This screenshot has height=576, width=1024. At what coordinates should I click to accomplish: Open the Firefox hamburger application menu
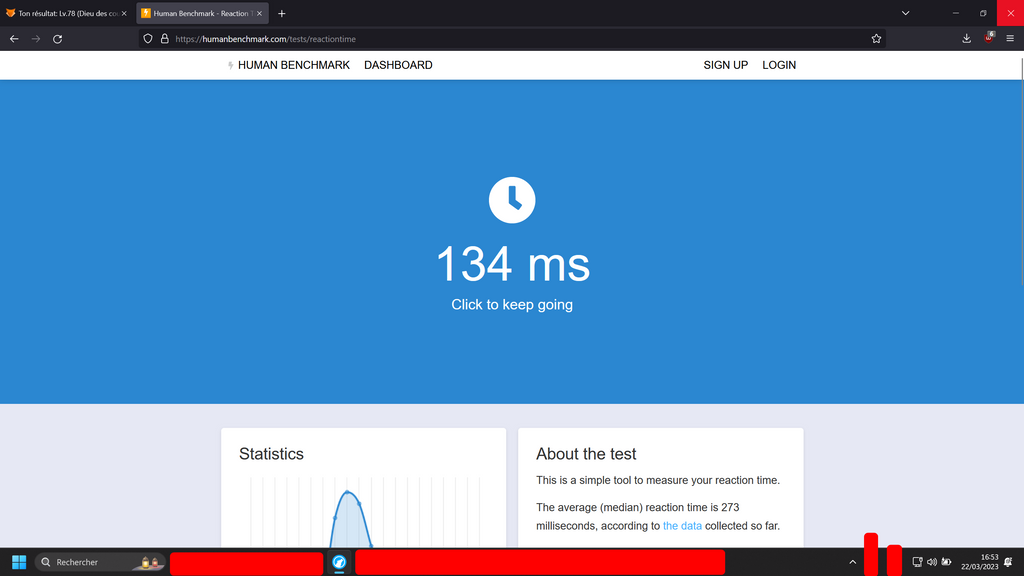point(1010,39)
